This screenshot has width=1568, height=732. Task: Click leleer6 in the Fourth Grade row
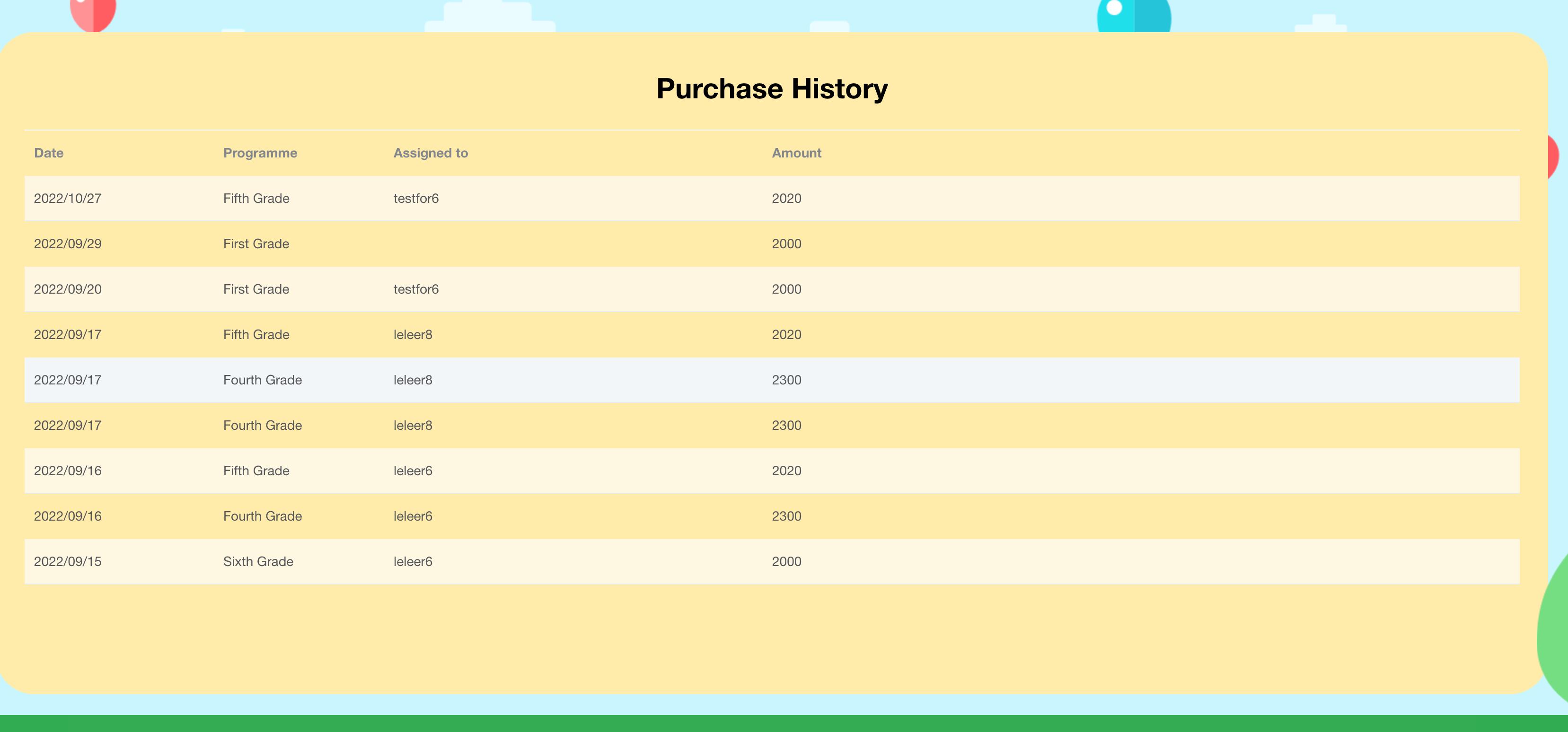(413, 516)
